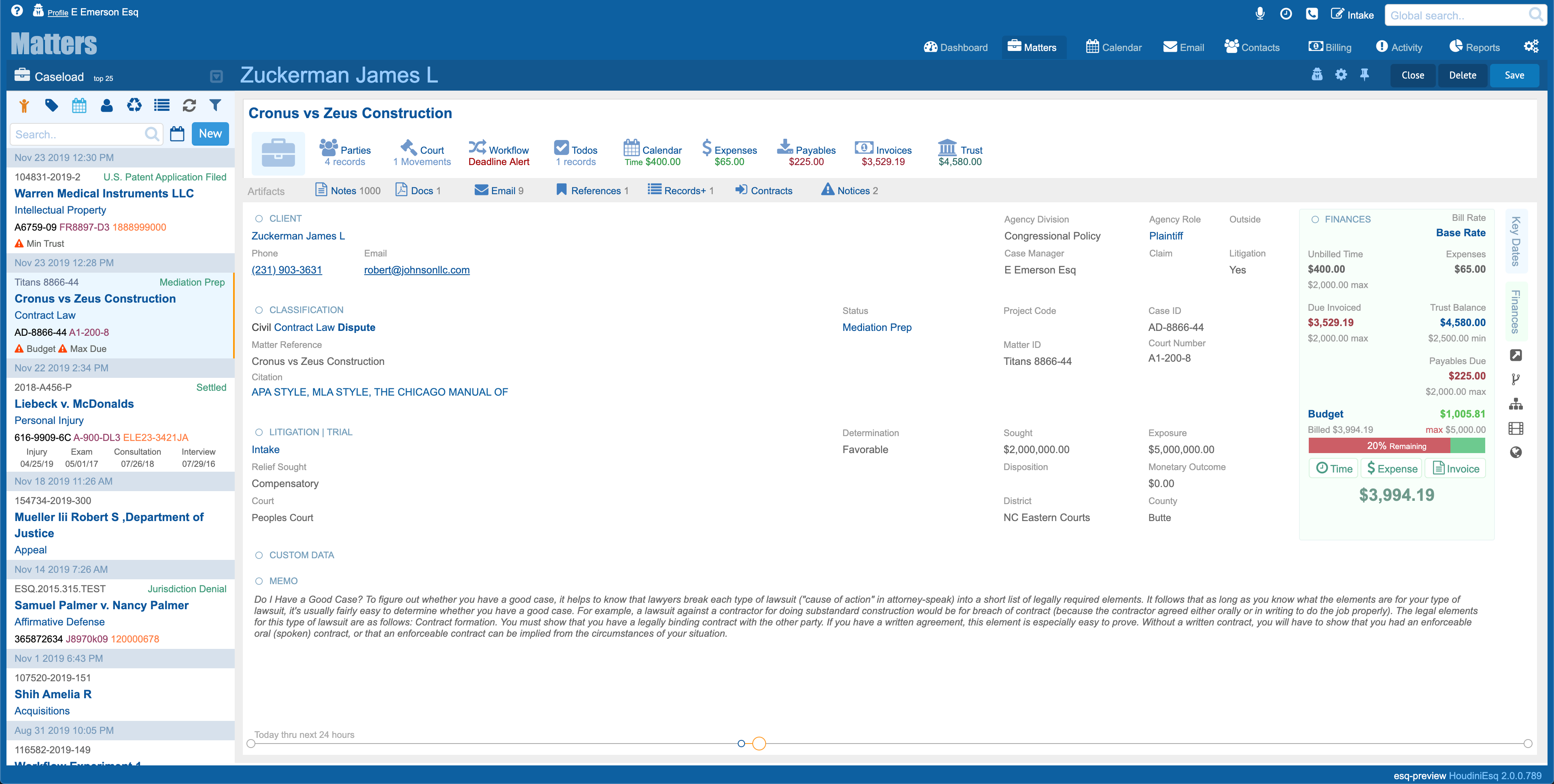The width and height of the screenshot is (1554, 784).
Task: Click the Invoice button in Finances
Action: pos(1456,468)
